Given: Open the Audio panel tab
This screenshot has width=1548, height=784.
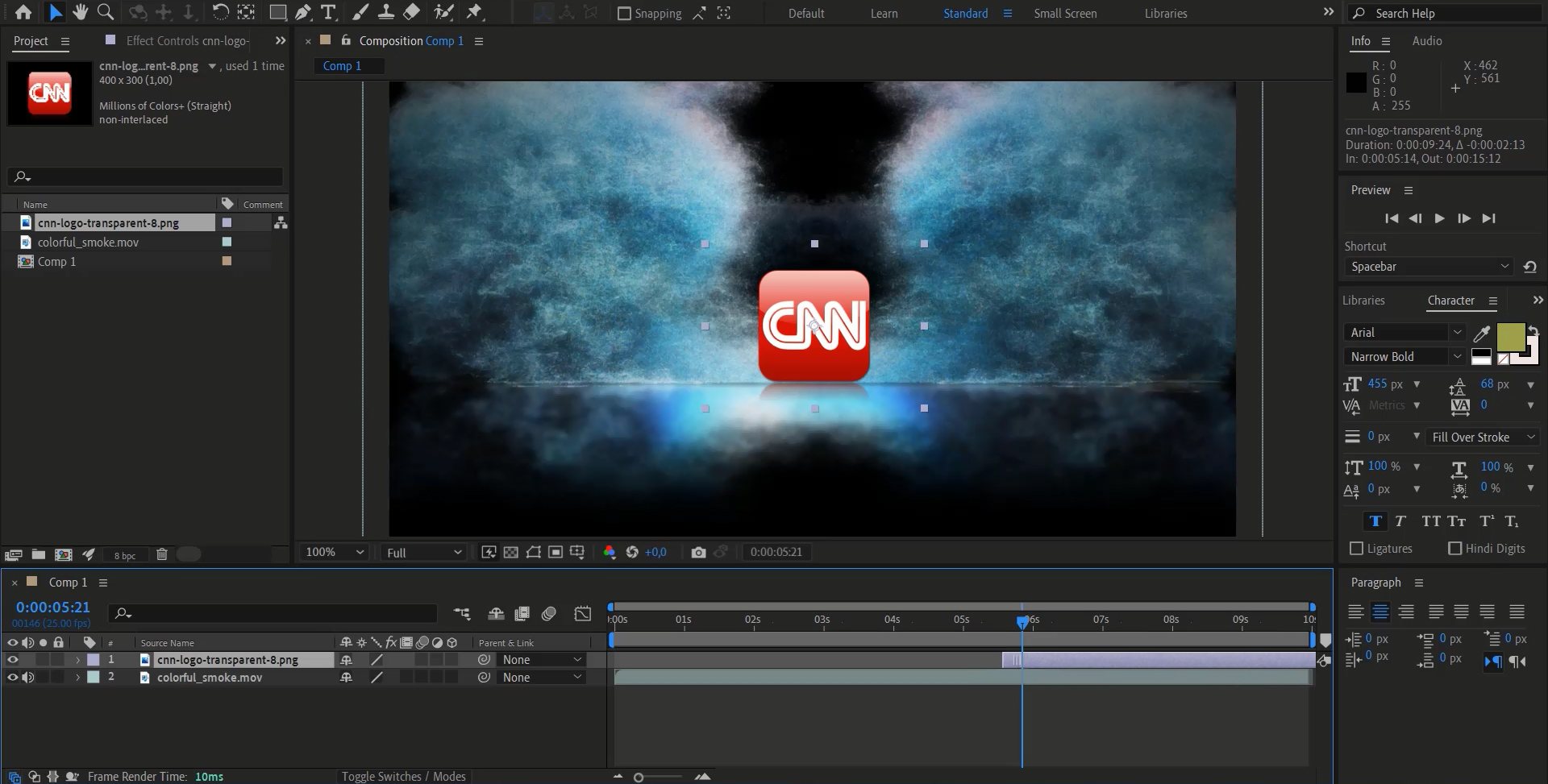Looking at the screenshot, I should (x=1426, y=41).
